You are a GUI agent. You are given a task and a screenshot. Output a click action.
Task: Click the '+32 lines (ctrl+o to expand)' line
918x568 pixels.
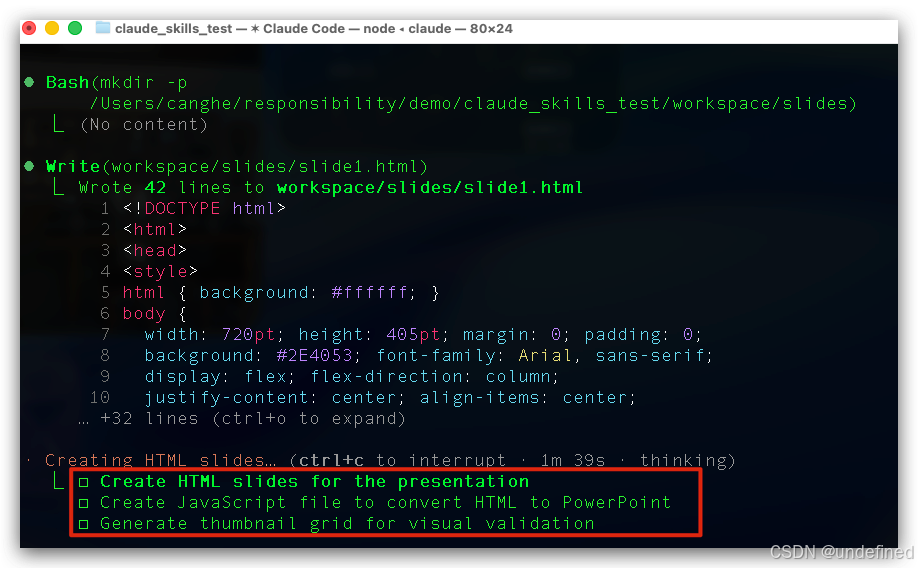point(242,419)
